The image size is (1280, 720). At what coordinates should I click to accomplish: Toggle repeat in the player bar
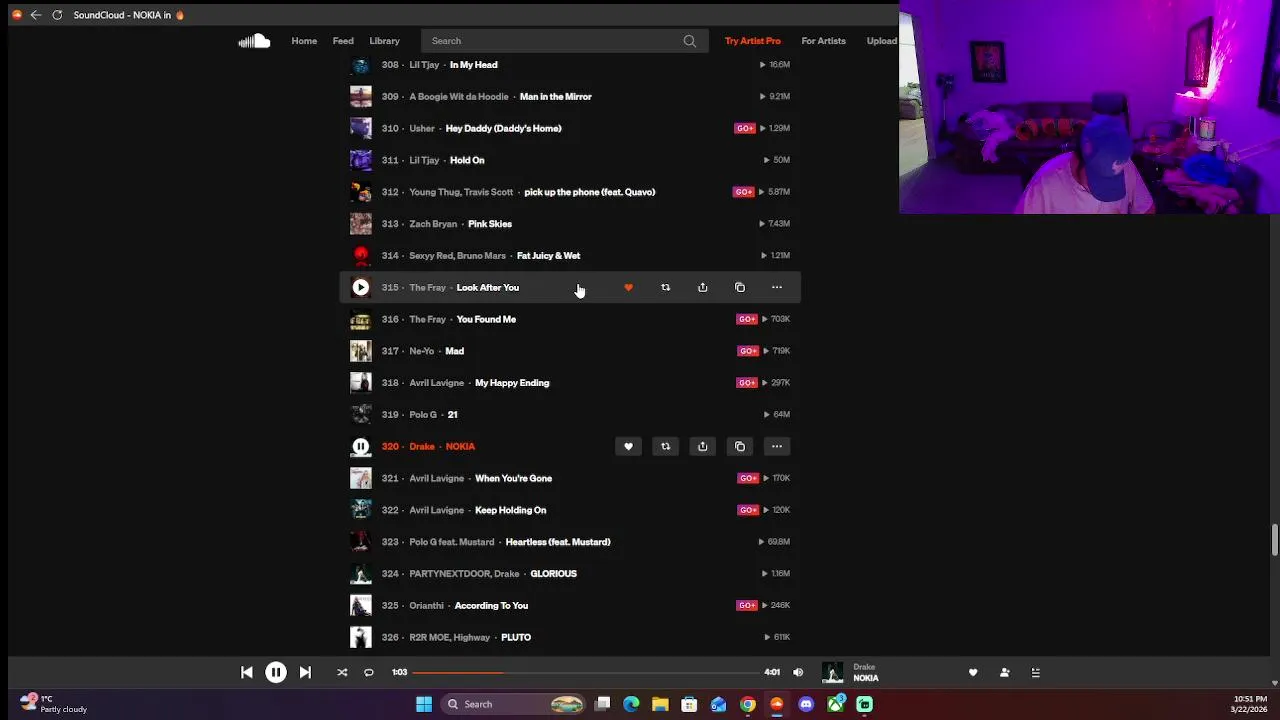(368, 673)
